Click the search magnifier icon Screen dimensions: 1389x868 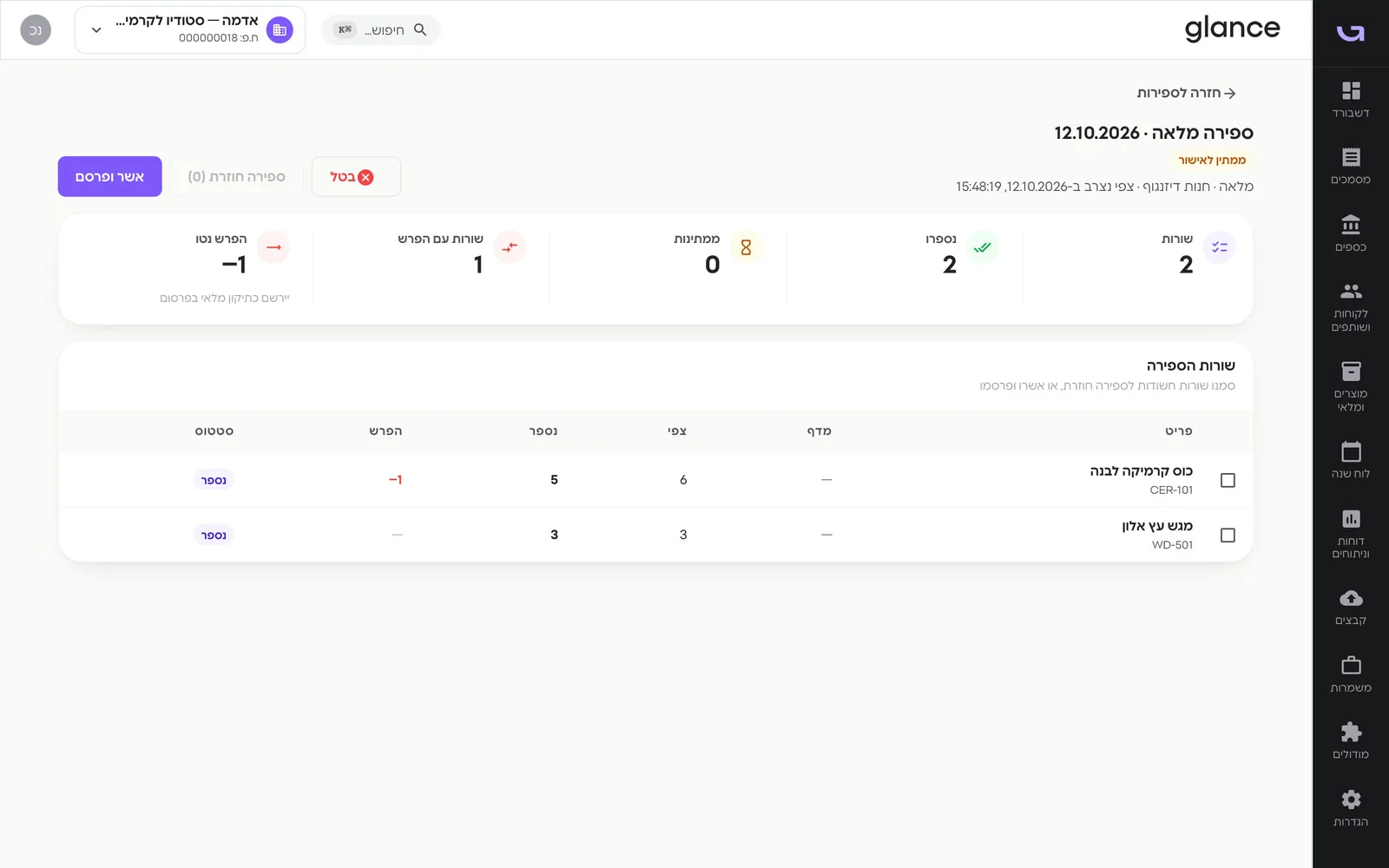click(x=420, y=30)
